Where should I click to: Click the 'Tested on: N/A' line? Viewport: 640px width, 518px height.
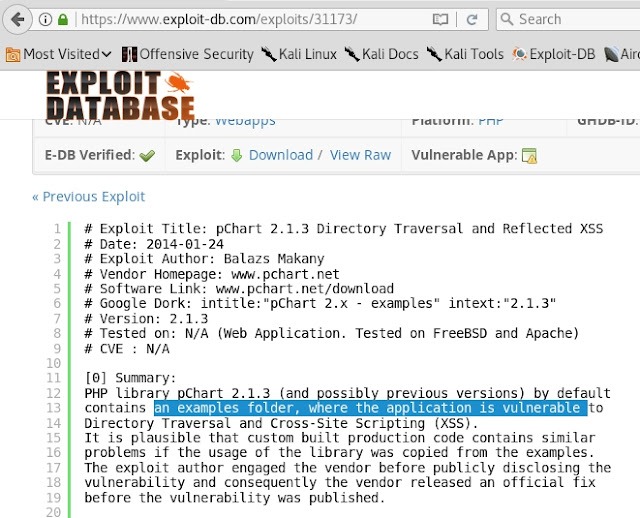click(x=332, y=333)
